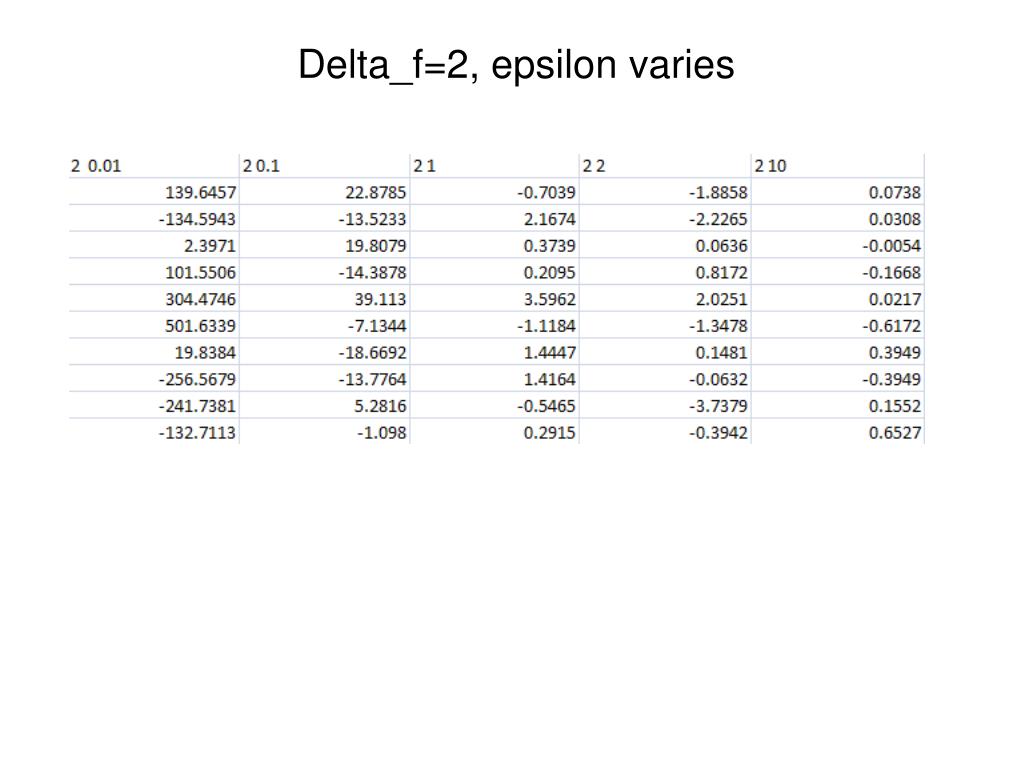The height and width of the screenshot is (768, 1024).
Task: Select the cell with value 2.1674
Action: click(x=494, y=219)
